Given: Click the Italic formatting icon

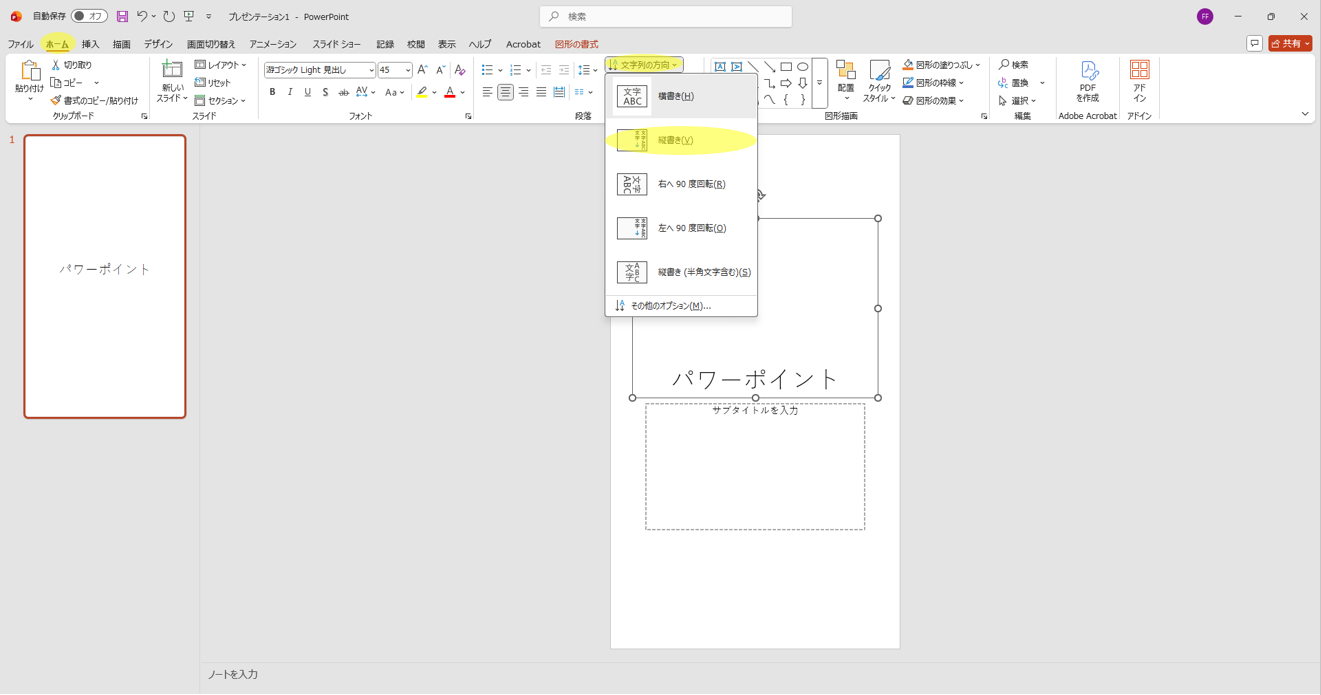Looking at the screenshot, I should [290, 92].
